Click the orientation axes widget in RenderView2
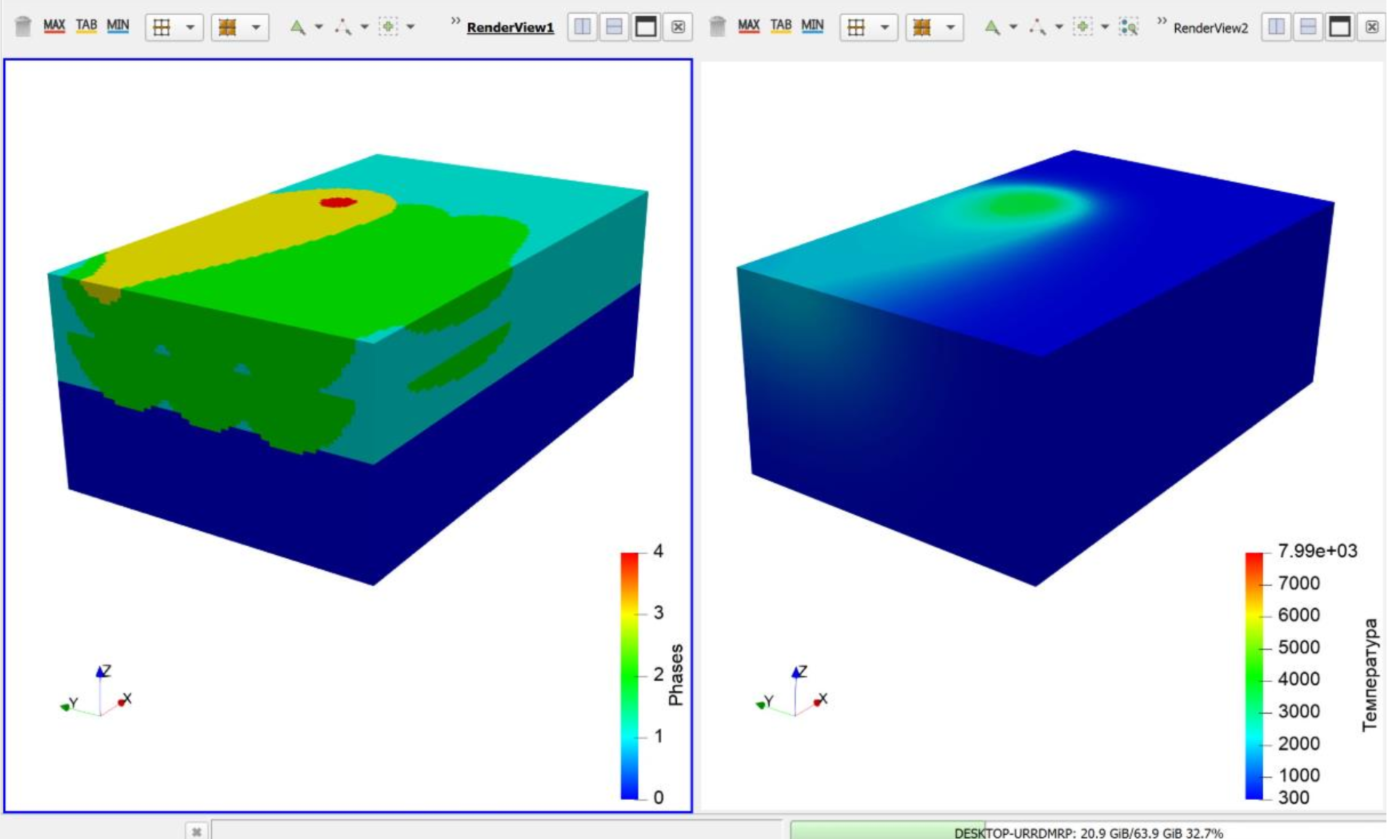Image resolution: width=1390 pixels, height=839 pixels. 793,692
